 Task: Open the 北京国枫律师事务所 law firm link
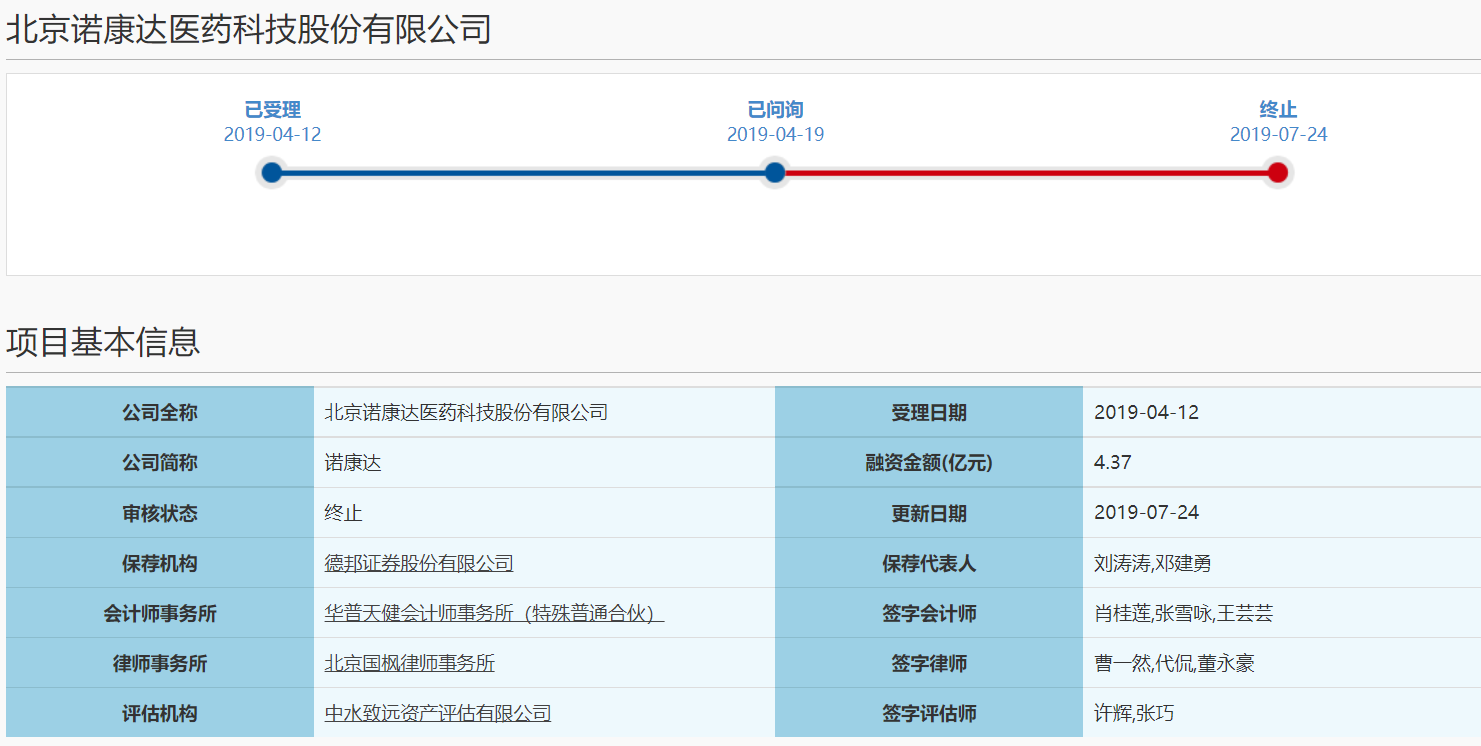point(409,663)
